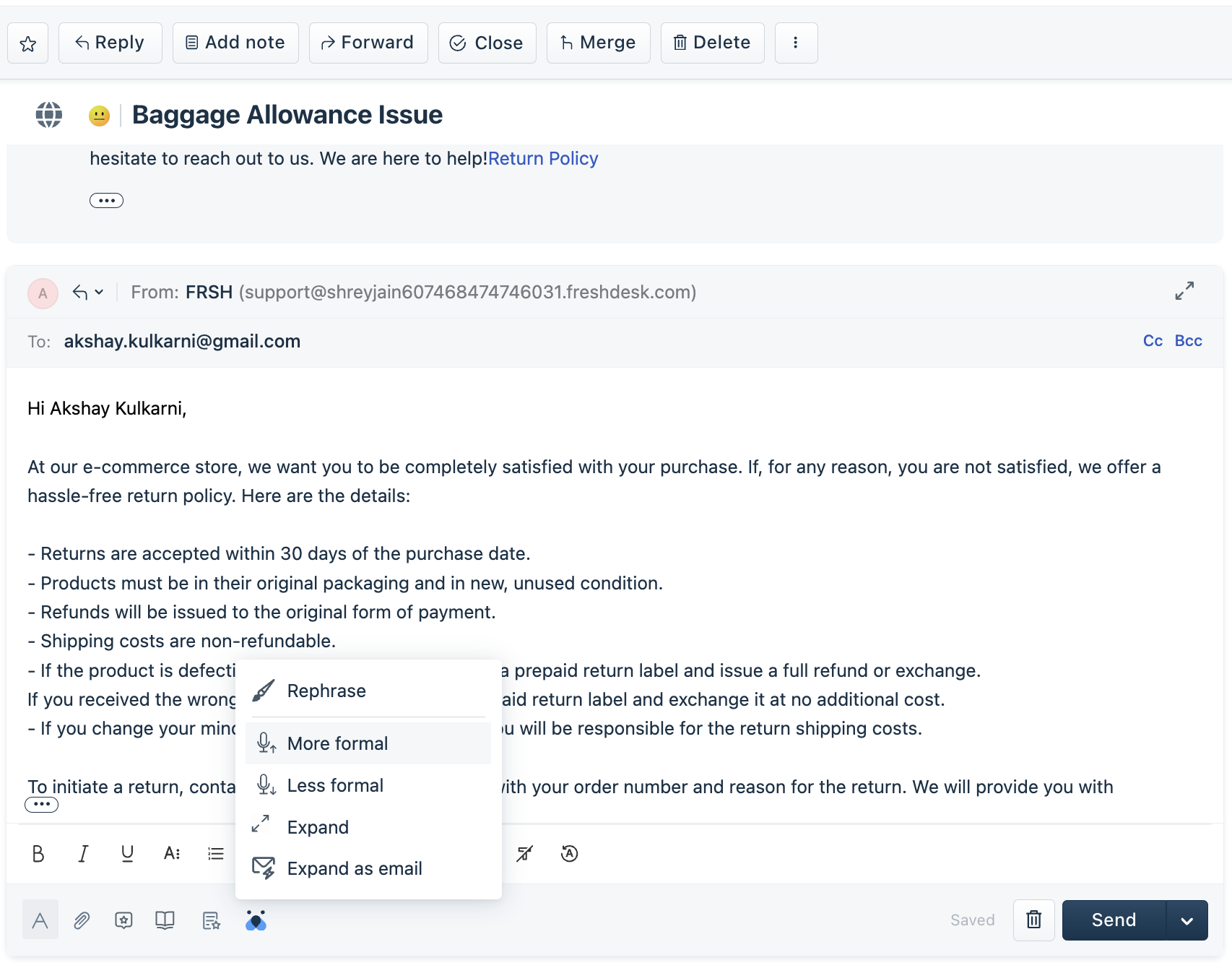Select Expand as email option

click(368, 868)
